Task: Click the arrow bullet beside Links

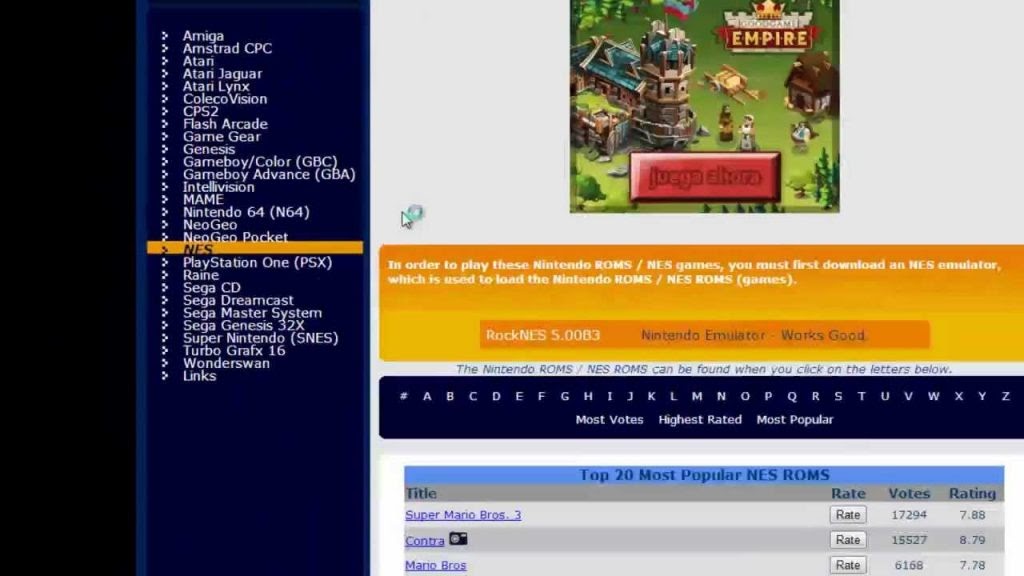Action: pos(165,376)
